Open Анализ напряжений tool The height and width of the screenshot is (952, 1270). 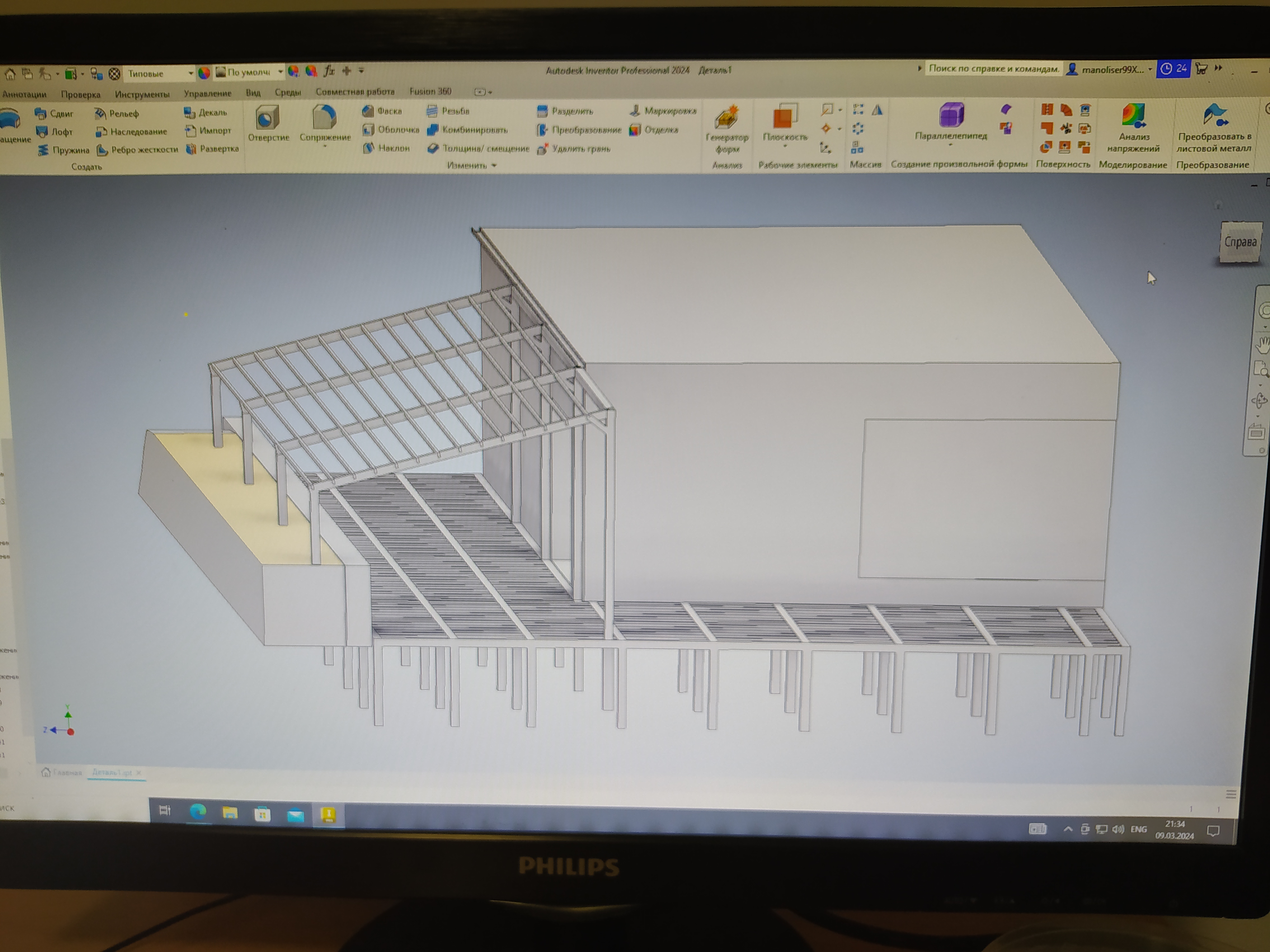tap(1133, 127)
